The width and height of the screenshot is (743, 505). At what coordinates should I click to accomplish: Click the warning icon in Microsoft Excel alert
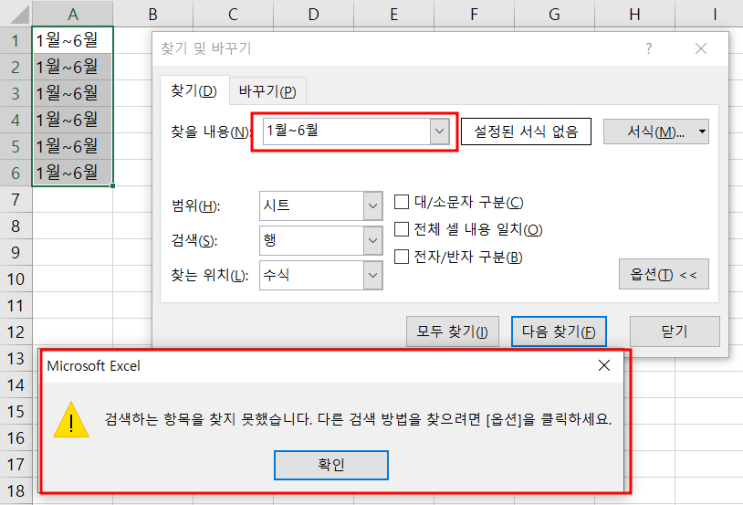point(71,420)
